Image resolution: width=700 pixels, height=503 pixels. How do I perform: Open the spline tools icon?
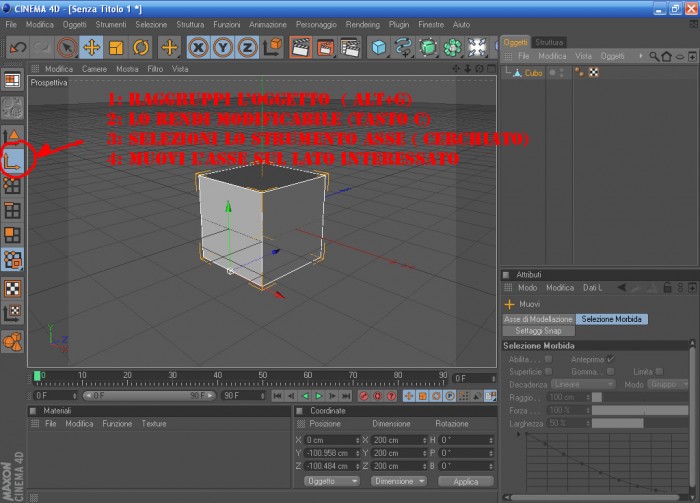tap(404, 47)
